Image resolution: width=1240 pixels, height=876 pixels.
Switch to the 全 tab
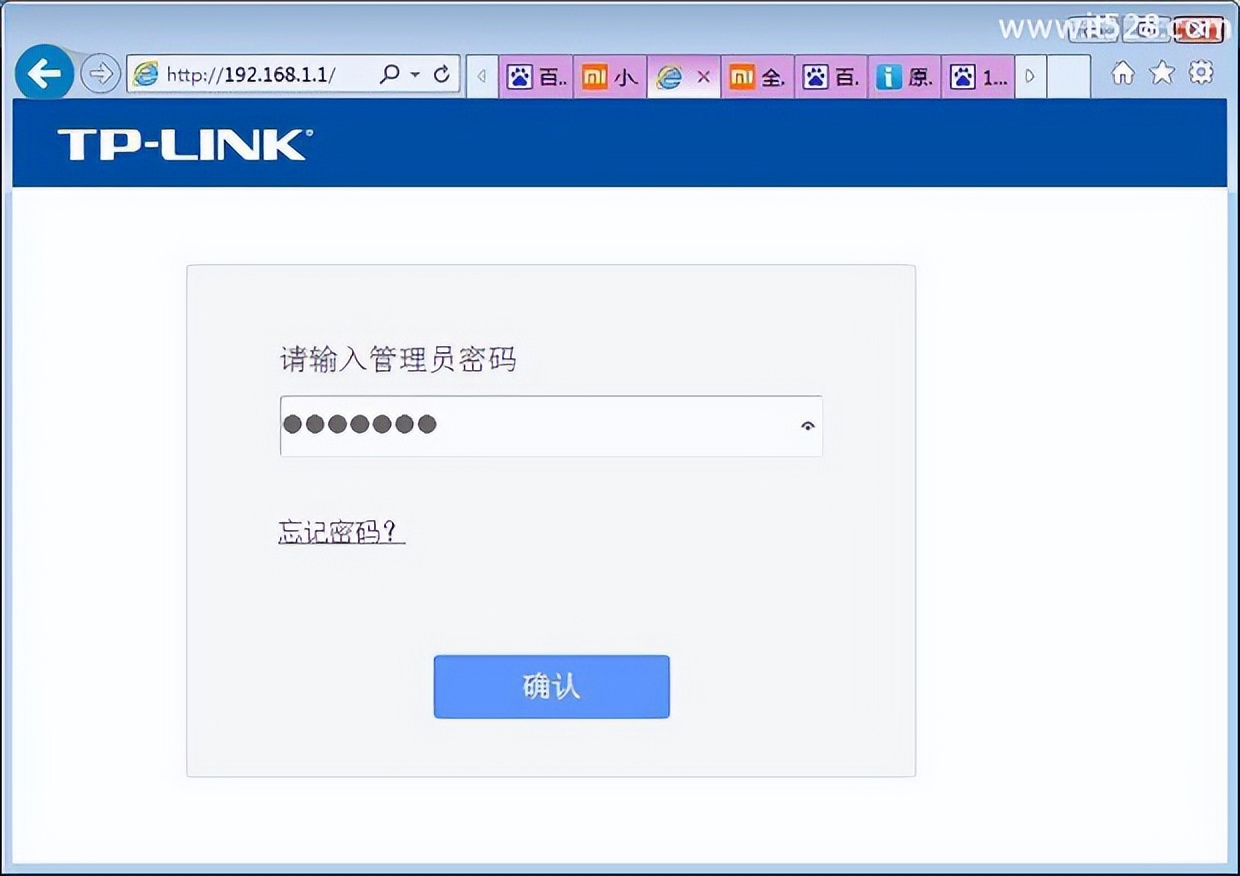756,76
